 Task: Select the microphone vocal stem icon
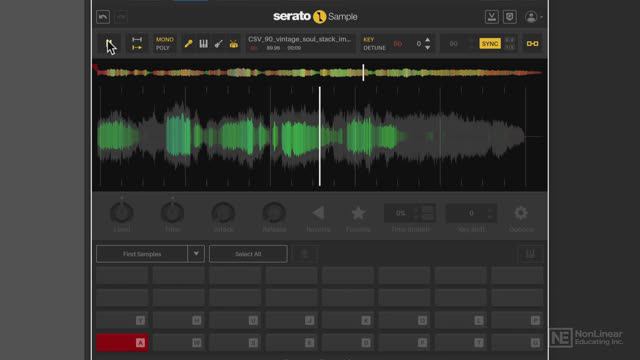click(x=188, y=44)
